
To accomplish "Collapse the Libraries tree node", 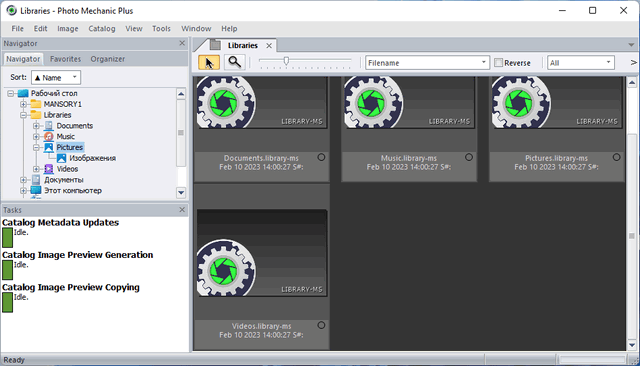I will click(x=23, y=115).
